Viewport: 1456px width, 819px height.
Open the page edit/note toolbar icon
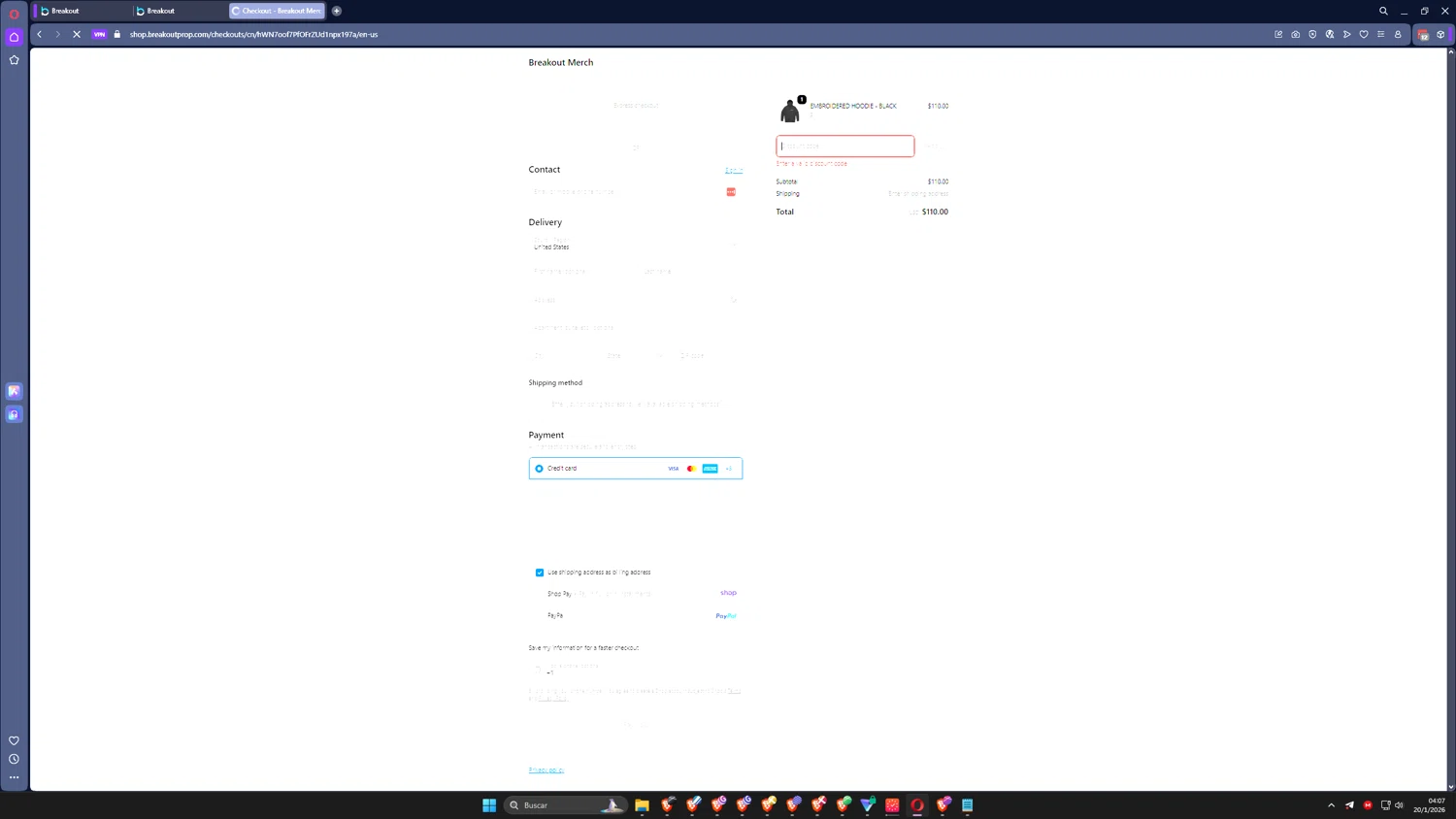coord(1278,34)
